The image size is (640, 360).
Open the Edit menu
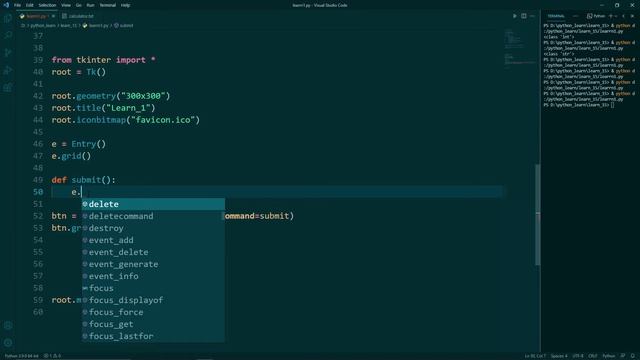pyautogui.click(x=30, y=5)
